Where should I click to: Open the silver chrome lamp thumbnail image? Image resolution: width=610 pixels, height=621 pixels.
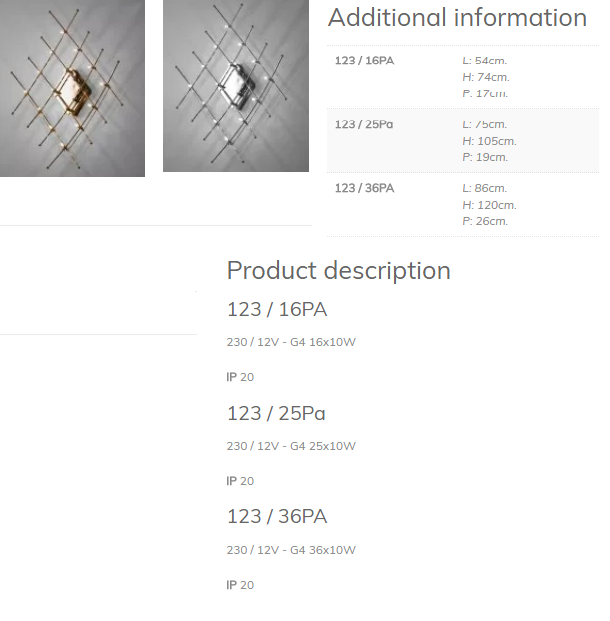(236, 86)
